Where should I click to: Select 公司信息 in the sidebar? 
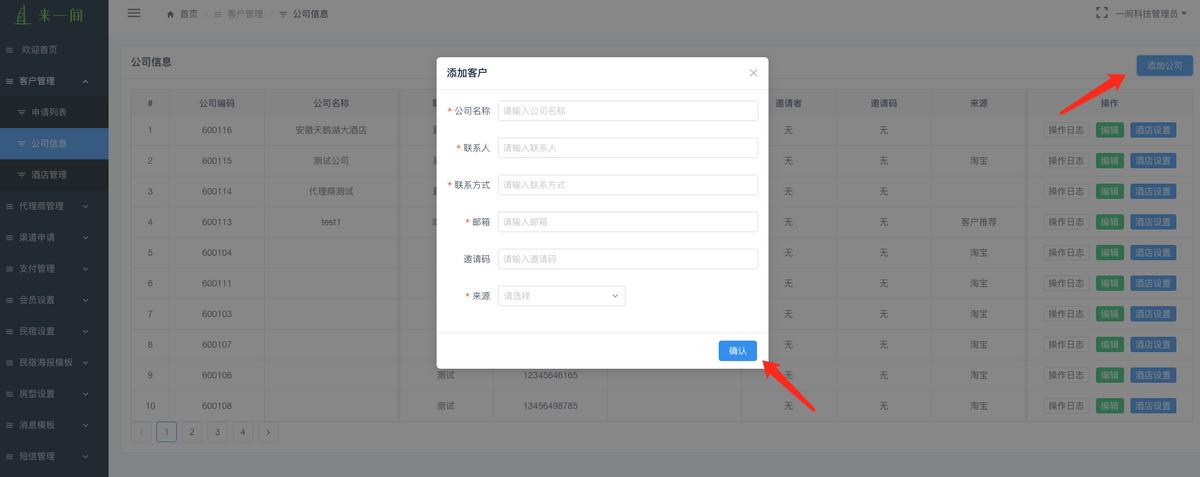[54, 144]
